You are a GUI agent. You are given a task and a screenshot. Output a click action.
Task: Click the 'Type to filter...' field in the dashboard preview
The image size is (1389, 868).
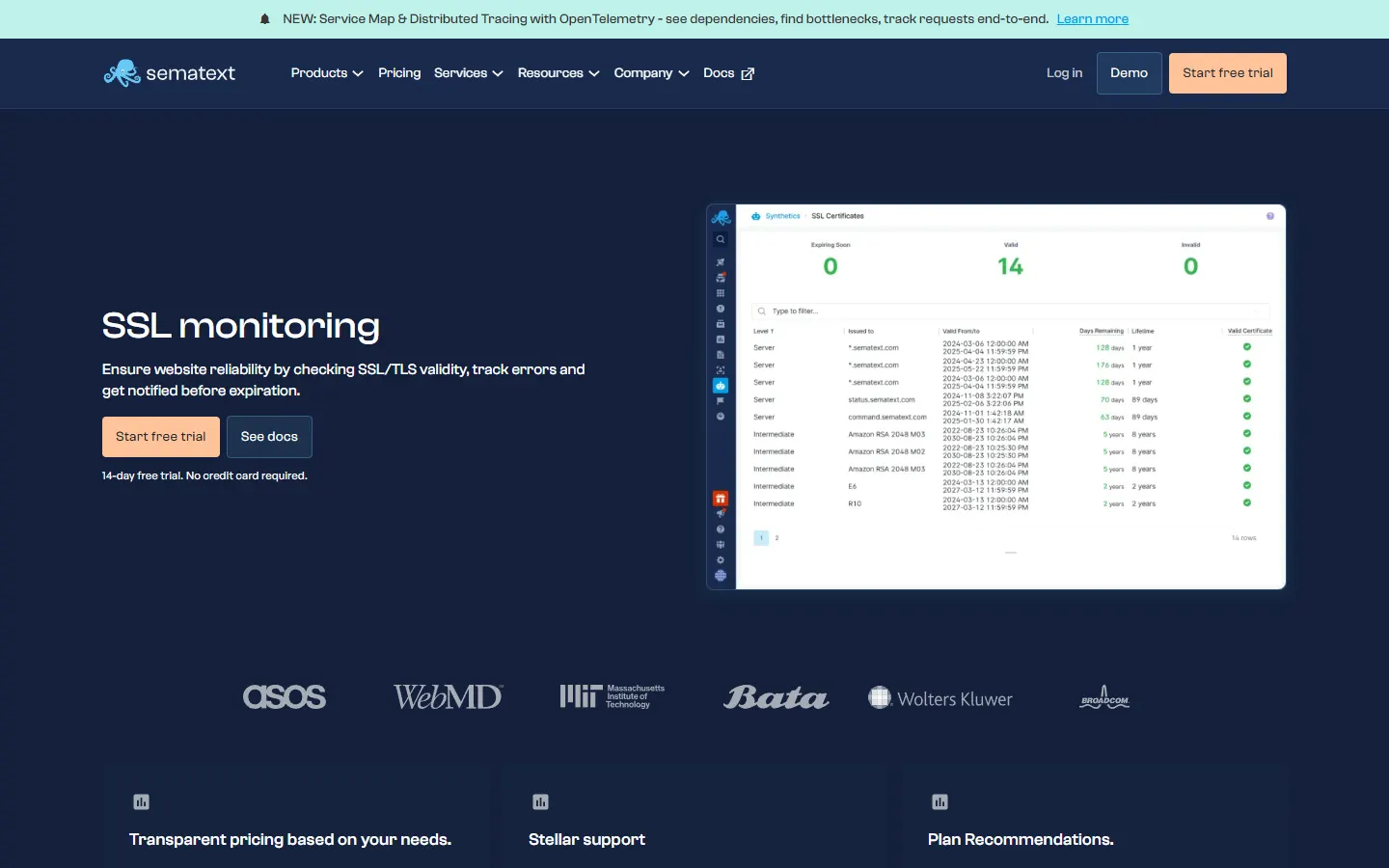(1010, 312)
